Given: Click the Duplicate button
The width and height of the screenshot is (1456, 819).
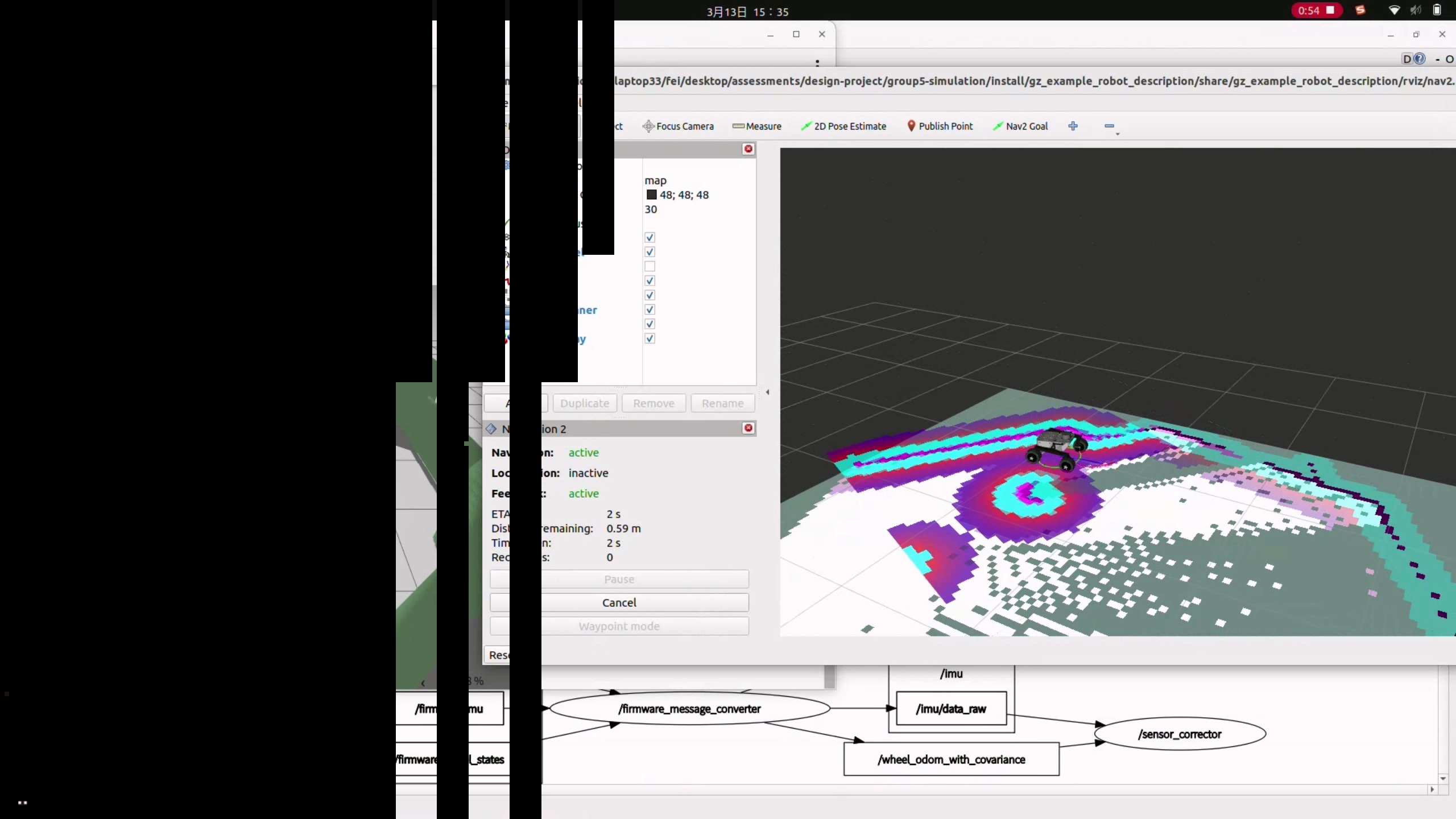Looking at the screenshot, I should coord(585,403).
